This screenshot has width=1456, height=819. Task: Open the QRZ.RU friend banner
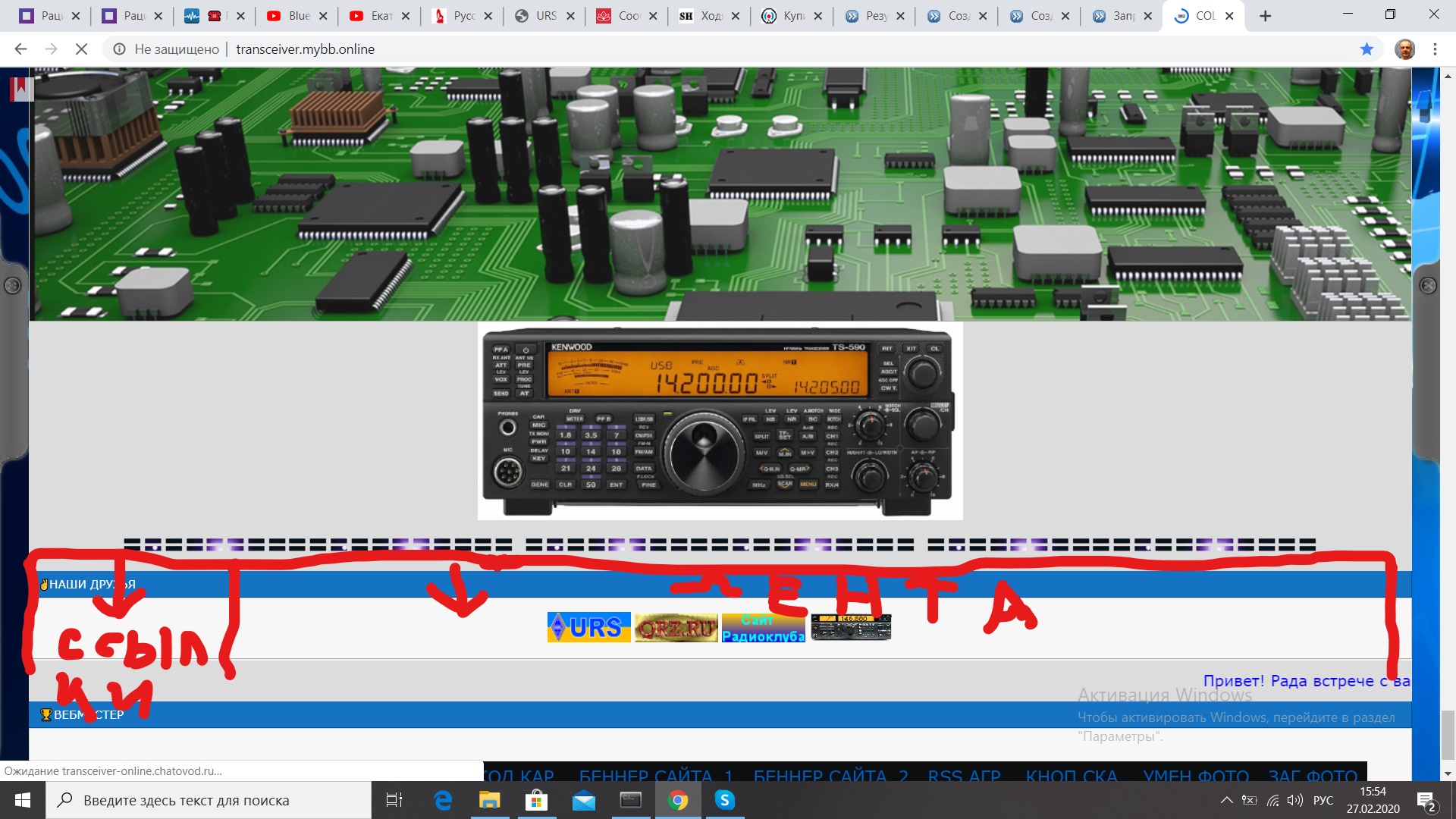point(676,628)
